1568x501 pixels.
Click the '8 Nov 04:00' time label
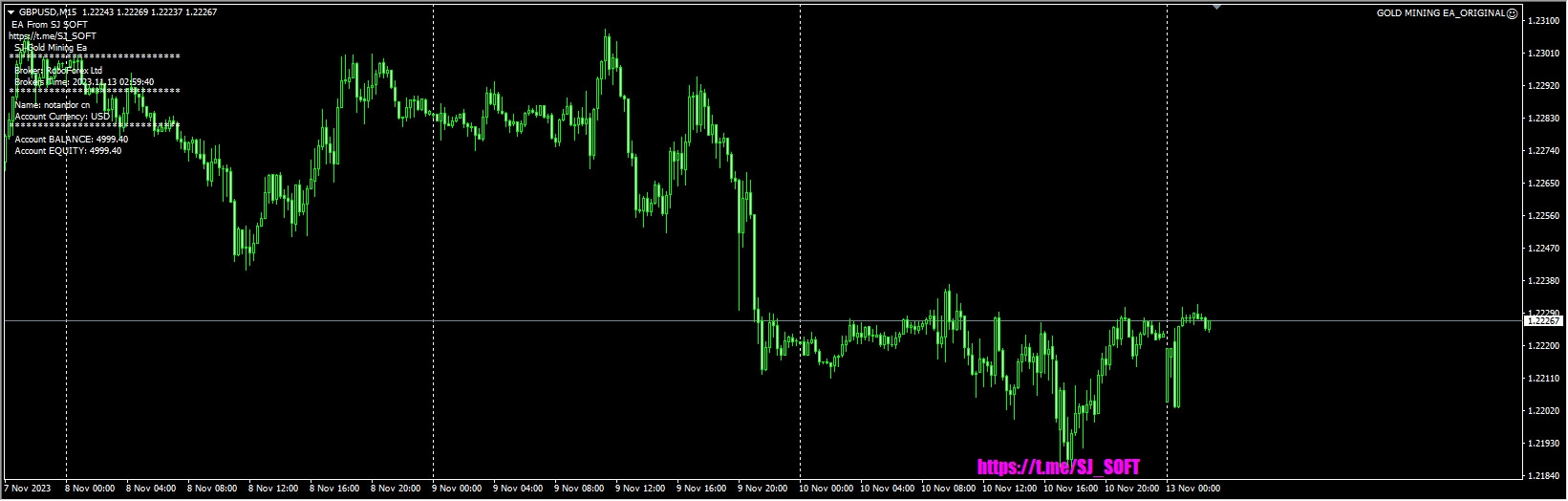[x=151, y=489]
